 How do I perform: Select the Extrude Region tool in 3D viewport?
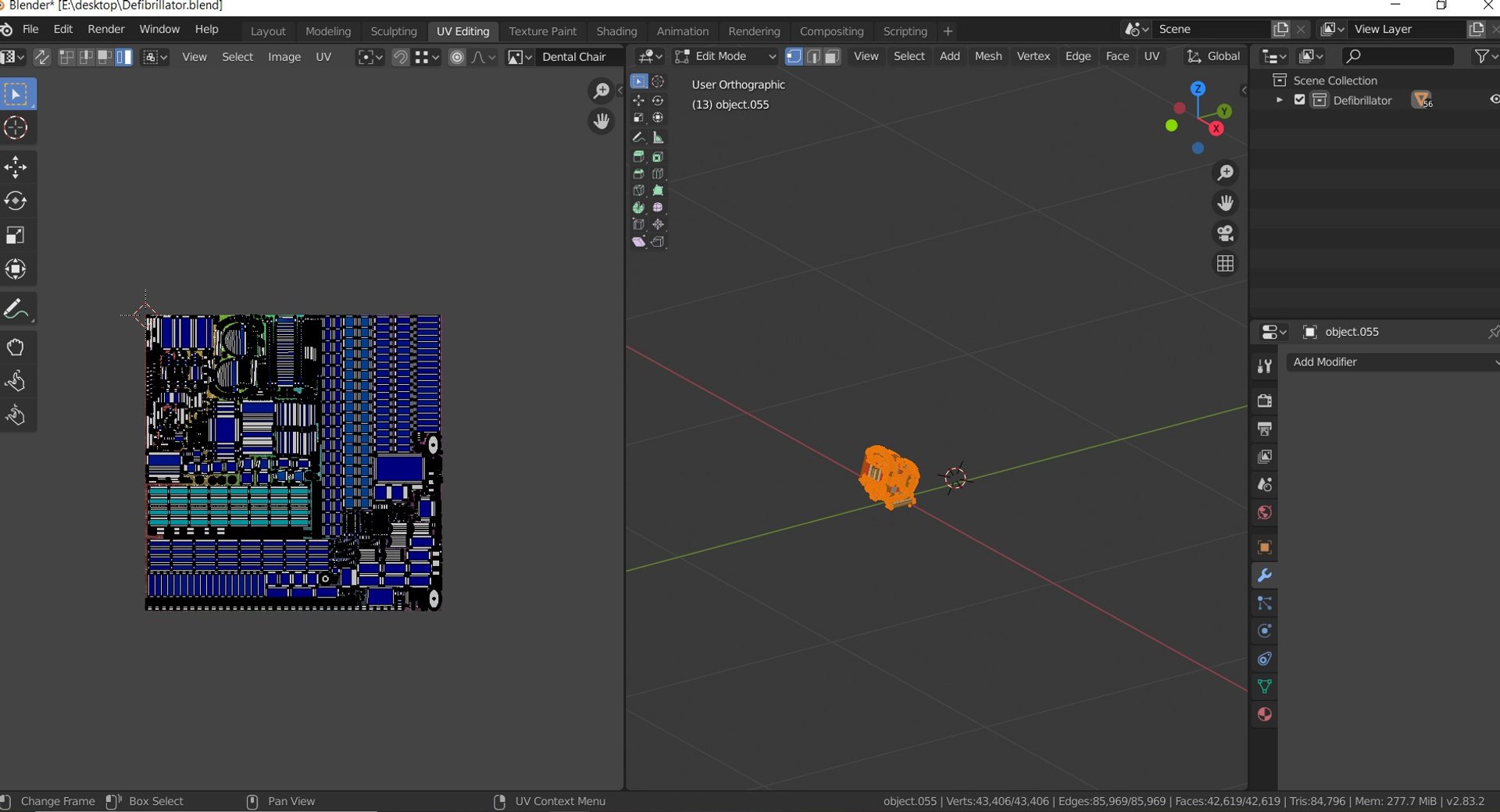(x=638, y=157)
